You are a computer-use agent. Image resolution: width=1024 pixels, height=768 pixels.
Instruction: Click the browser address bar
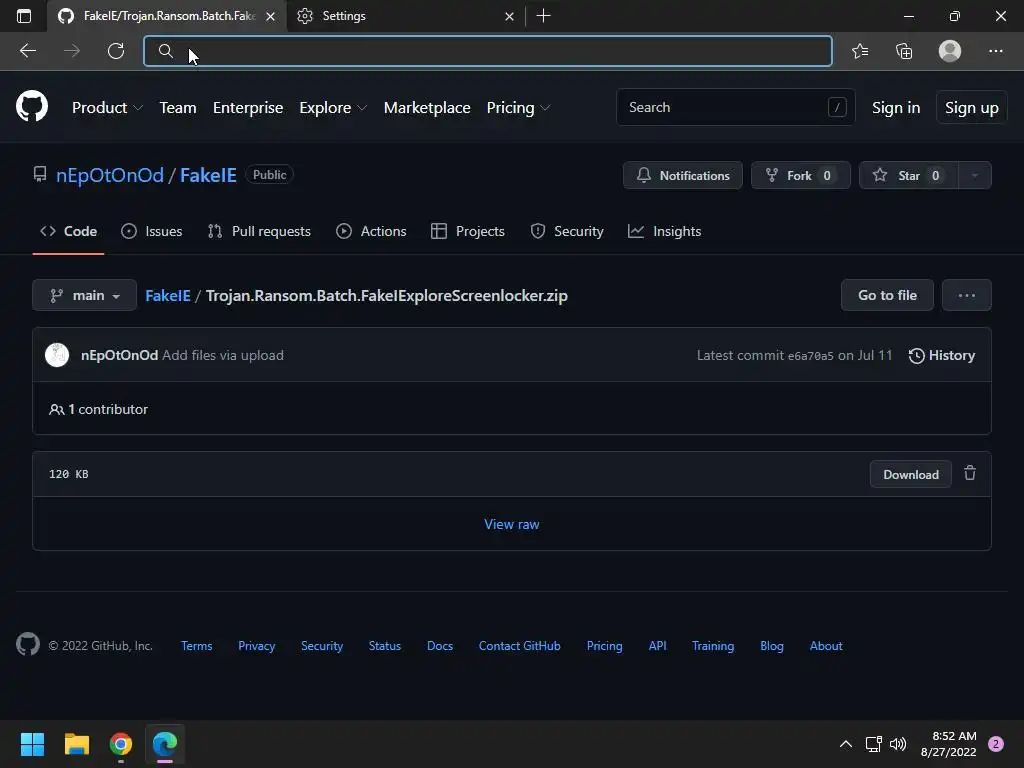(x=488, y=51)
